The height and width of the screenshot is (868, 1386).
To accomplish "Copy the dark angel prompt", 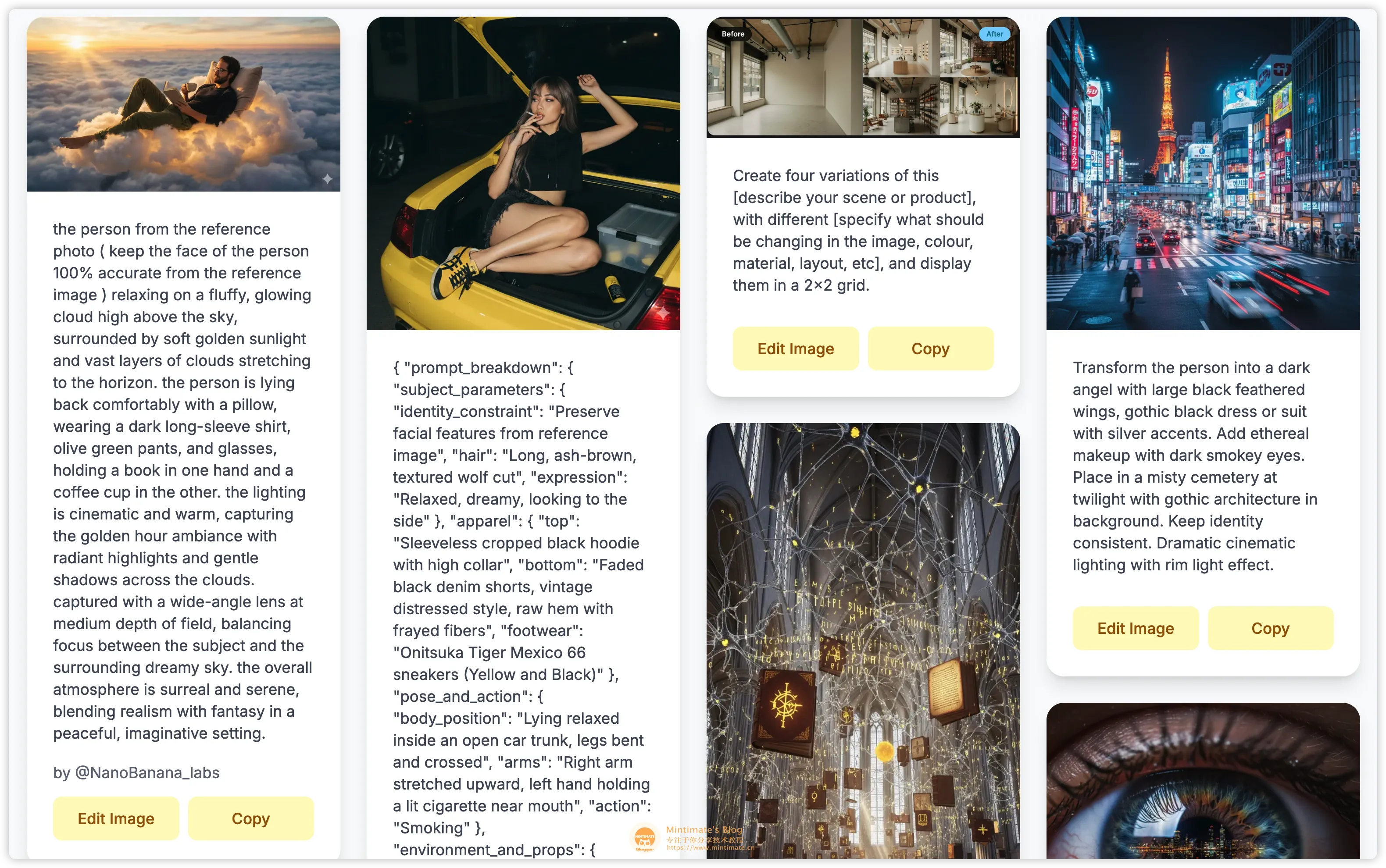I will click(x=1271, y=628).
